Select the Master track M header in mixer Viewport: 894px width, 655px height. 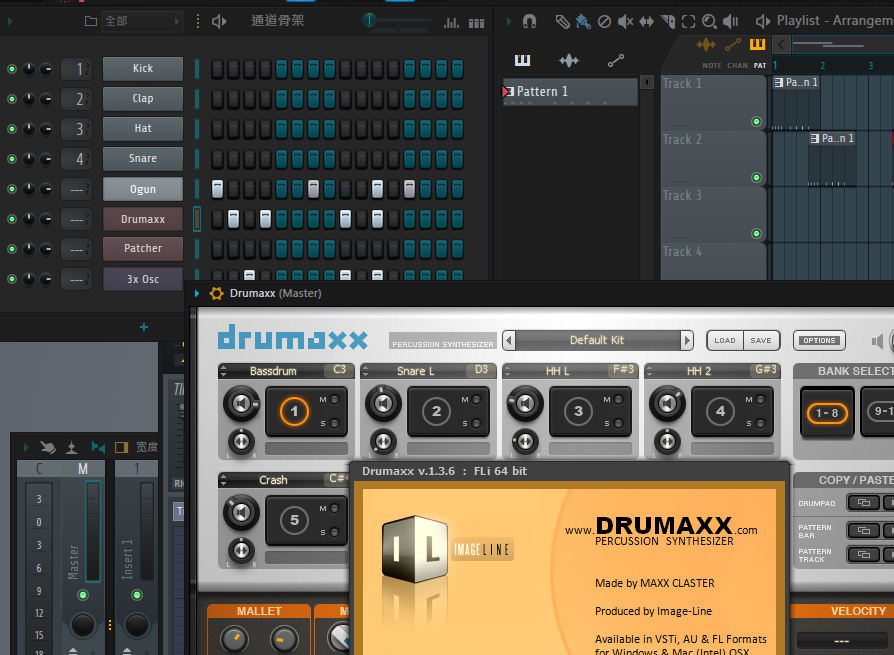click(x=83, y=469)
